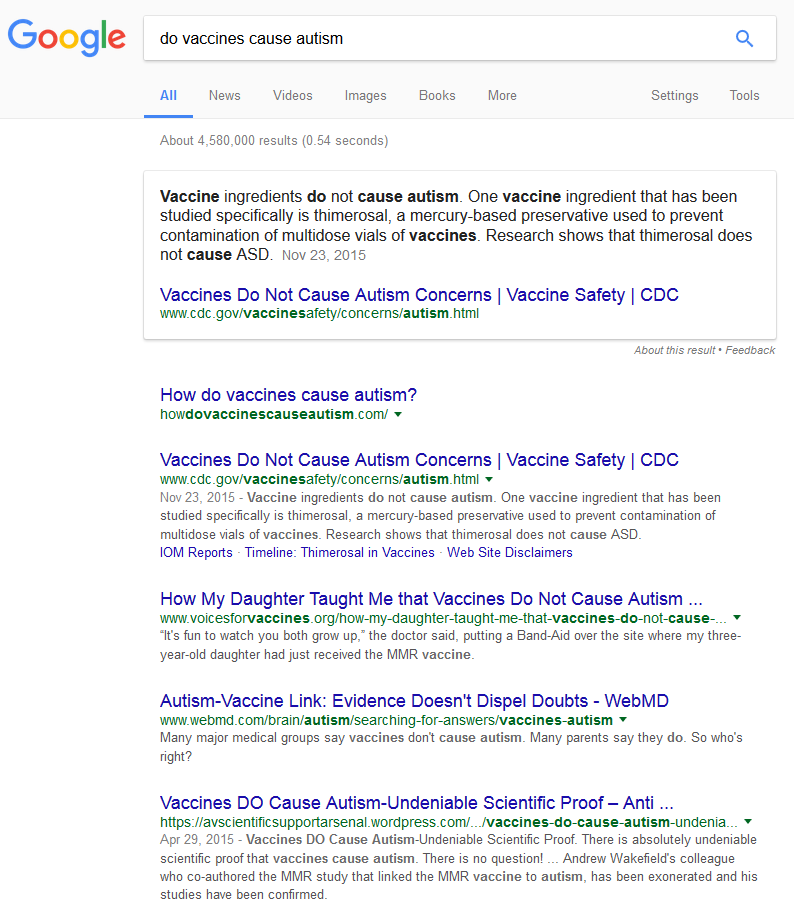
Task: Click the www.voicesforvaccines.org green URL text
Action: coord(443,619)
